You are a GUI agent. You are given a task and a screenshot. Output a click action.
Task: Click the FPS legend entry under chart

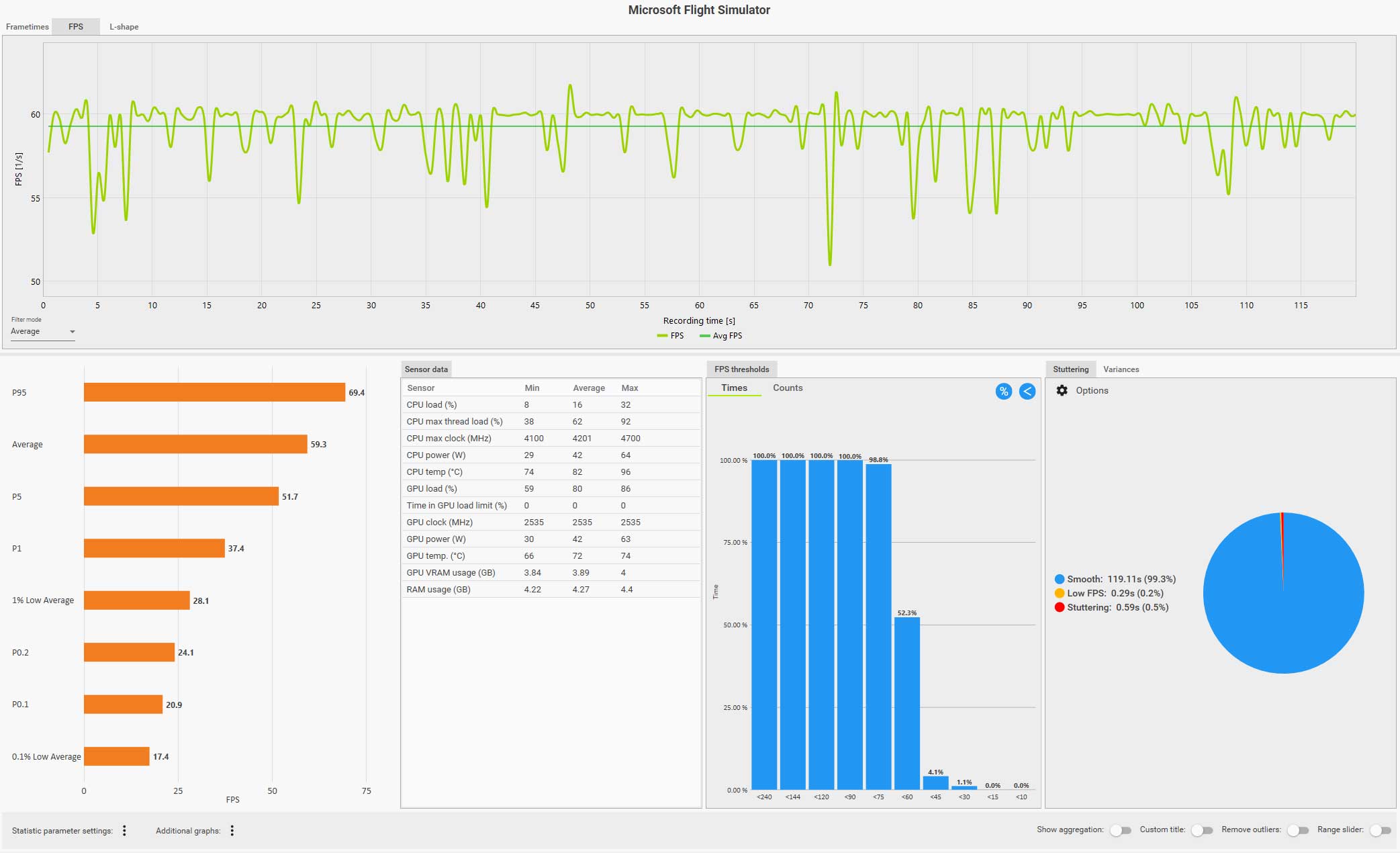pyautogui.click(x=671, y=336)
